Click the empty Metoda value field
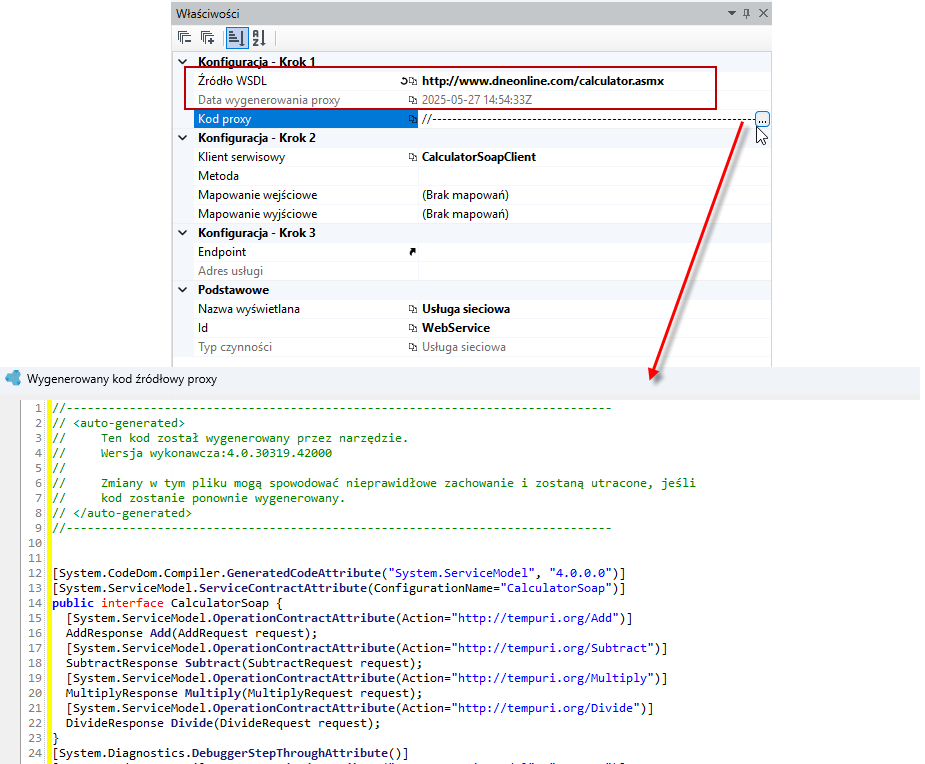Image resolution: width=925 pixels, height=764 pixels. click(x=594, y=176)
